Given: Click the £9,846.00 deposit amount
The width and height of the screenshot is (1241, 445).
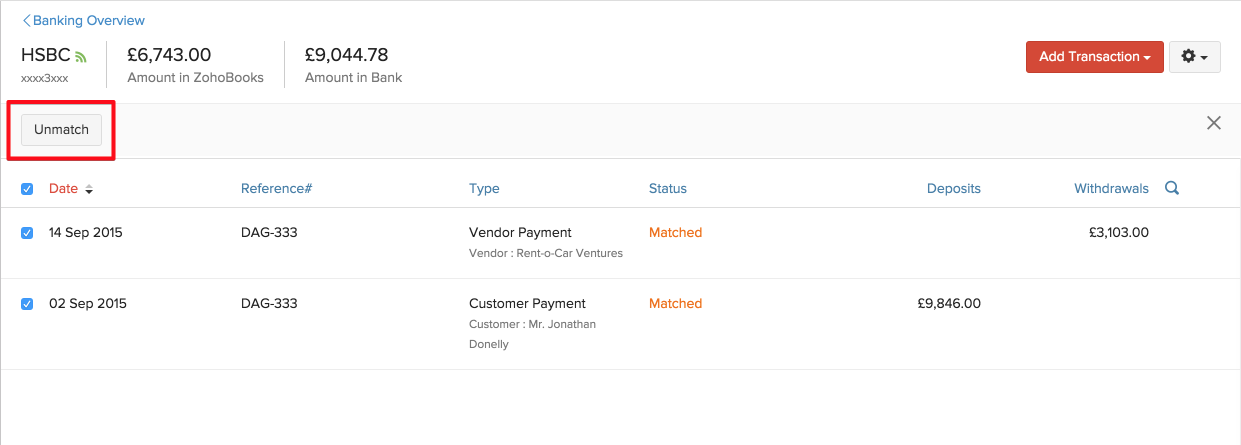Looking at the screenshot, I should 948,304.
